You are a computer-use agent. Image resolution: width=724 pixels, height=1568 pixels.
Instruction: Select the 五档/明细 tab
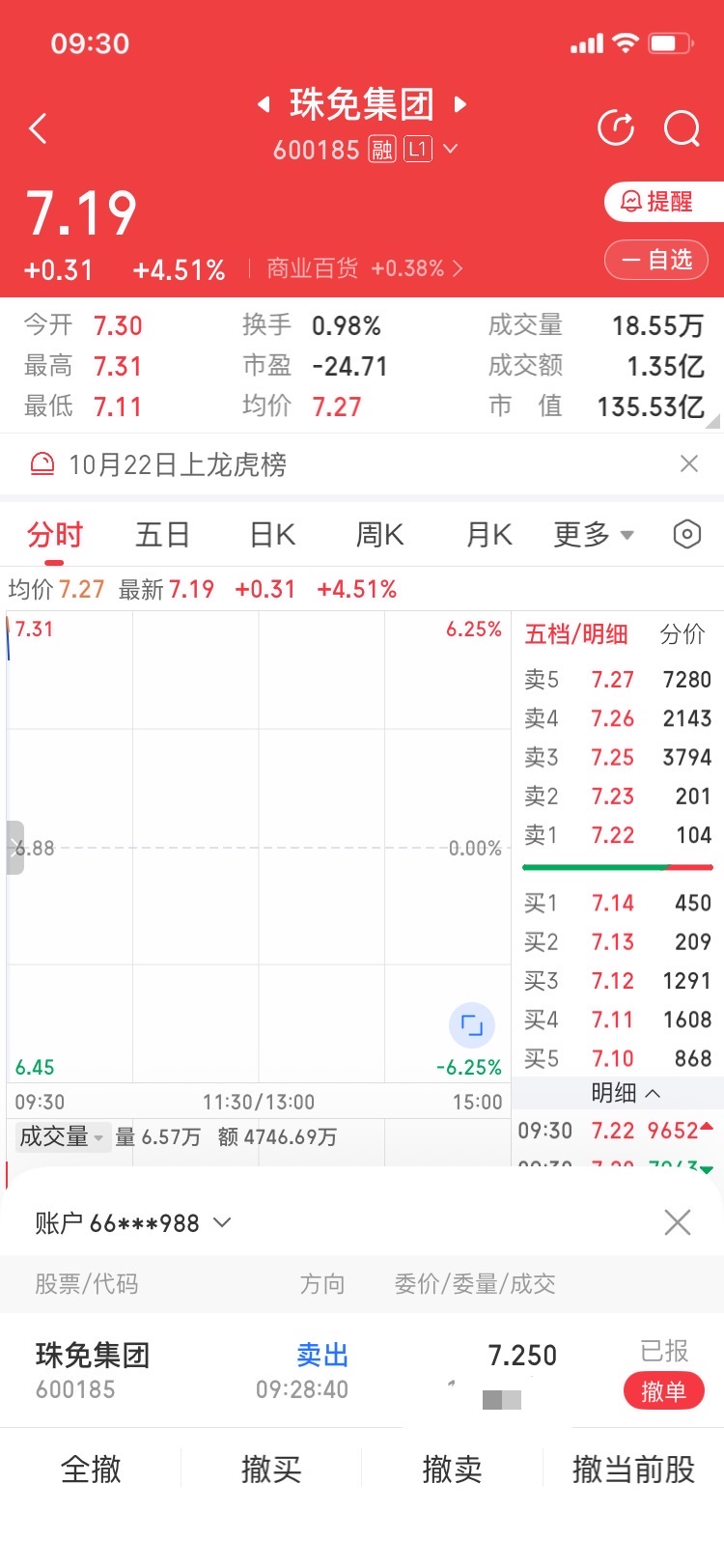pyautogui.click(x=576, y=634)
